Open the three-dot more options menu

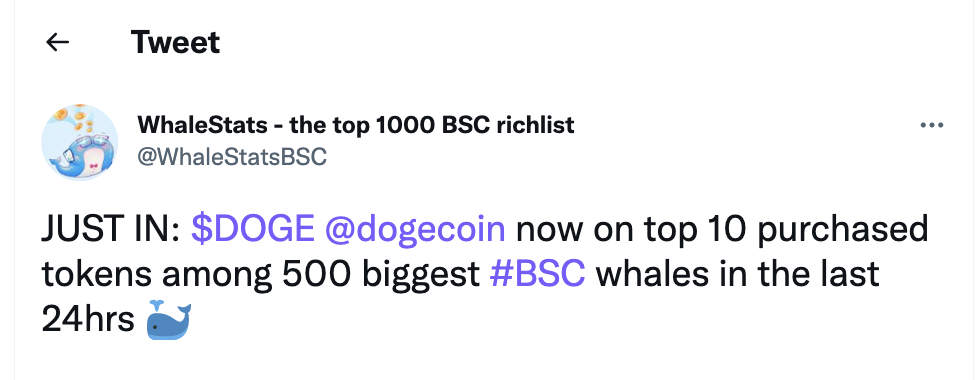pos(931,125)
